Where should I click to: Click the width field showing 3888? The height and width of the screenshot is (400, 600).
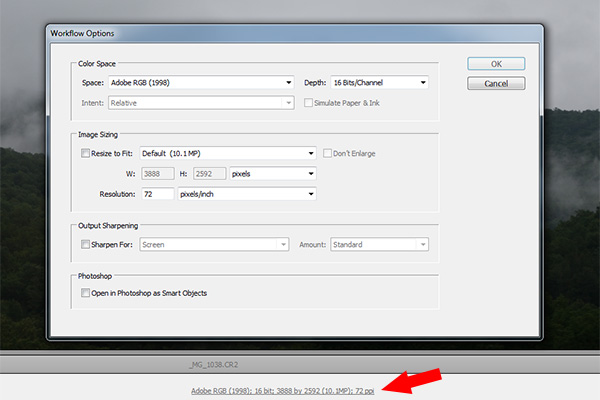pyautogui.click(x=158, y=174)
